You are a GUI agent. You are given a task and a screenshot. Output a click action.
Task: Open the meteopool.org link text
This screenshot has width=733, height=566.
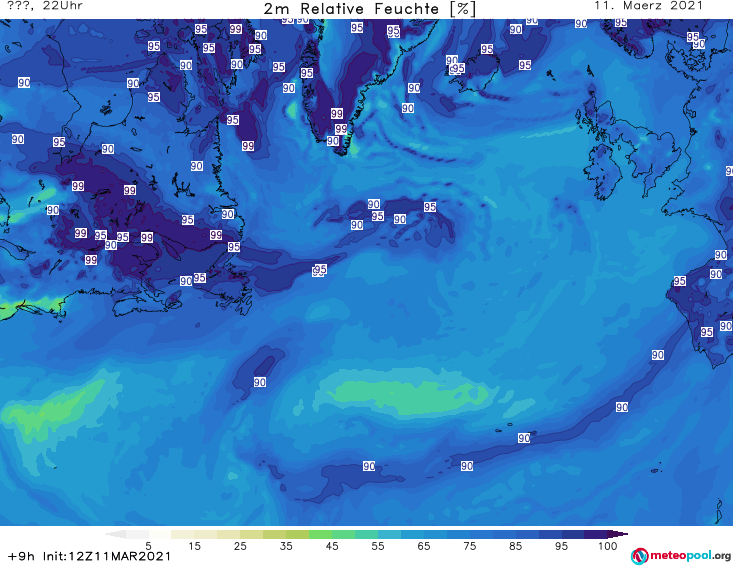[x=691, y=555]
